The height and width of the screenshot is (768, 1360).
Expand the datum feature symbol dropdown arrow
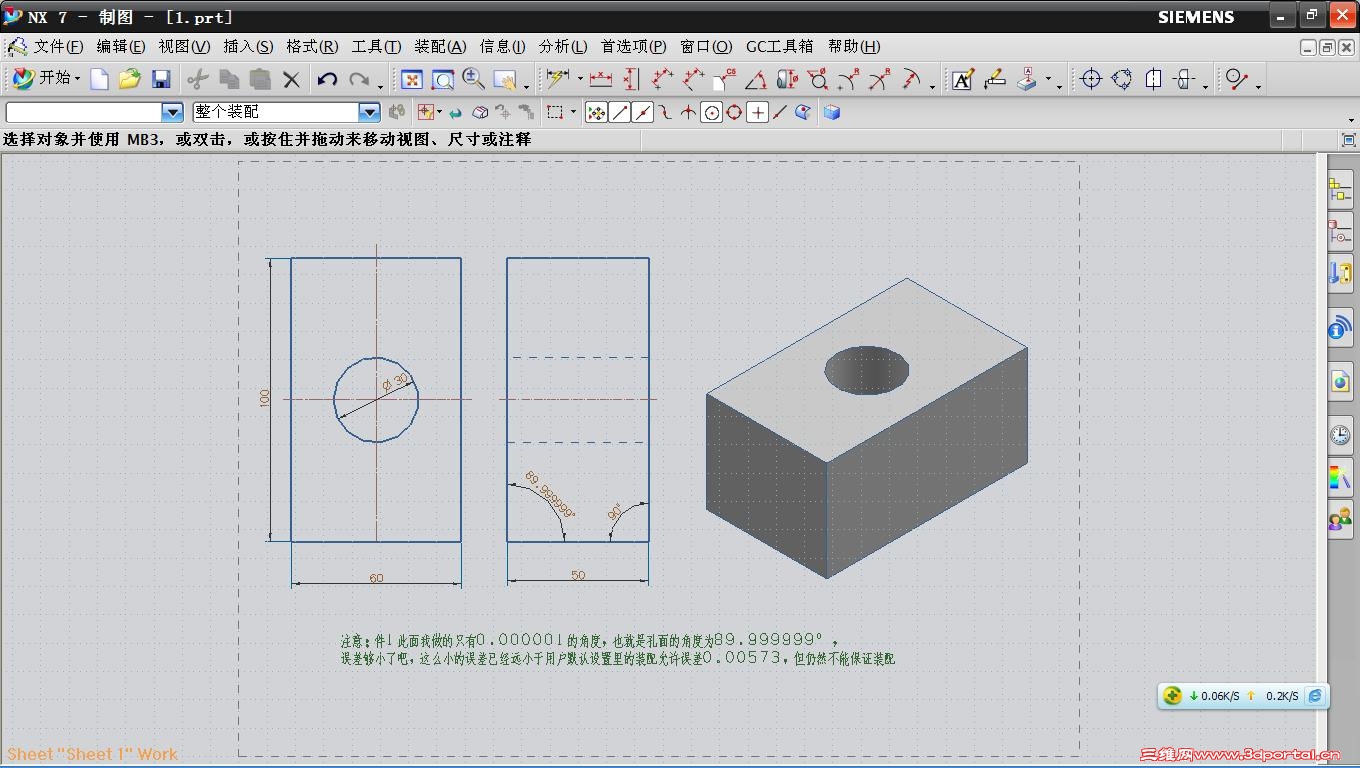pos(1048,80)
